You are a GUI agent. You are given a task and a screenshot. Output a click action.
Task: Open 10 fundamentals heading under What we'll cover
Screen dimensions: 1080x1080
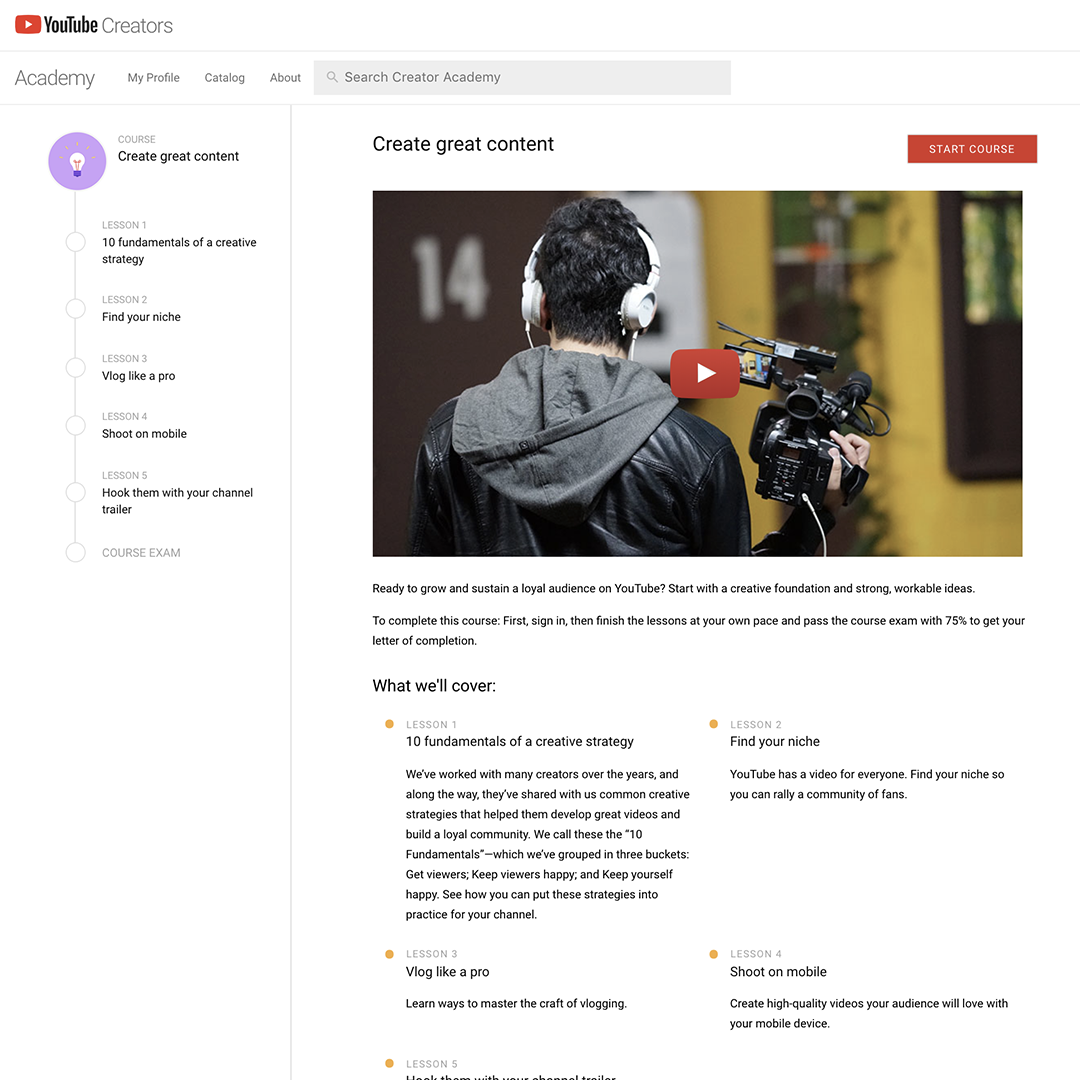(x=519, y=741)
